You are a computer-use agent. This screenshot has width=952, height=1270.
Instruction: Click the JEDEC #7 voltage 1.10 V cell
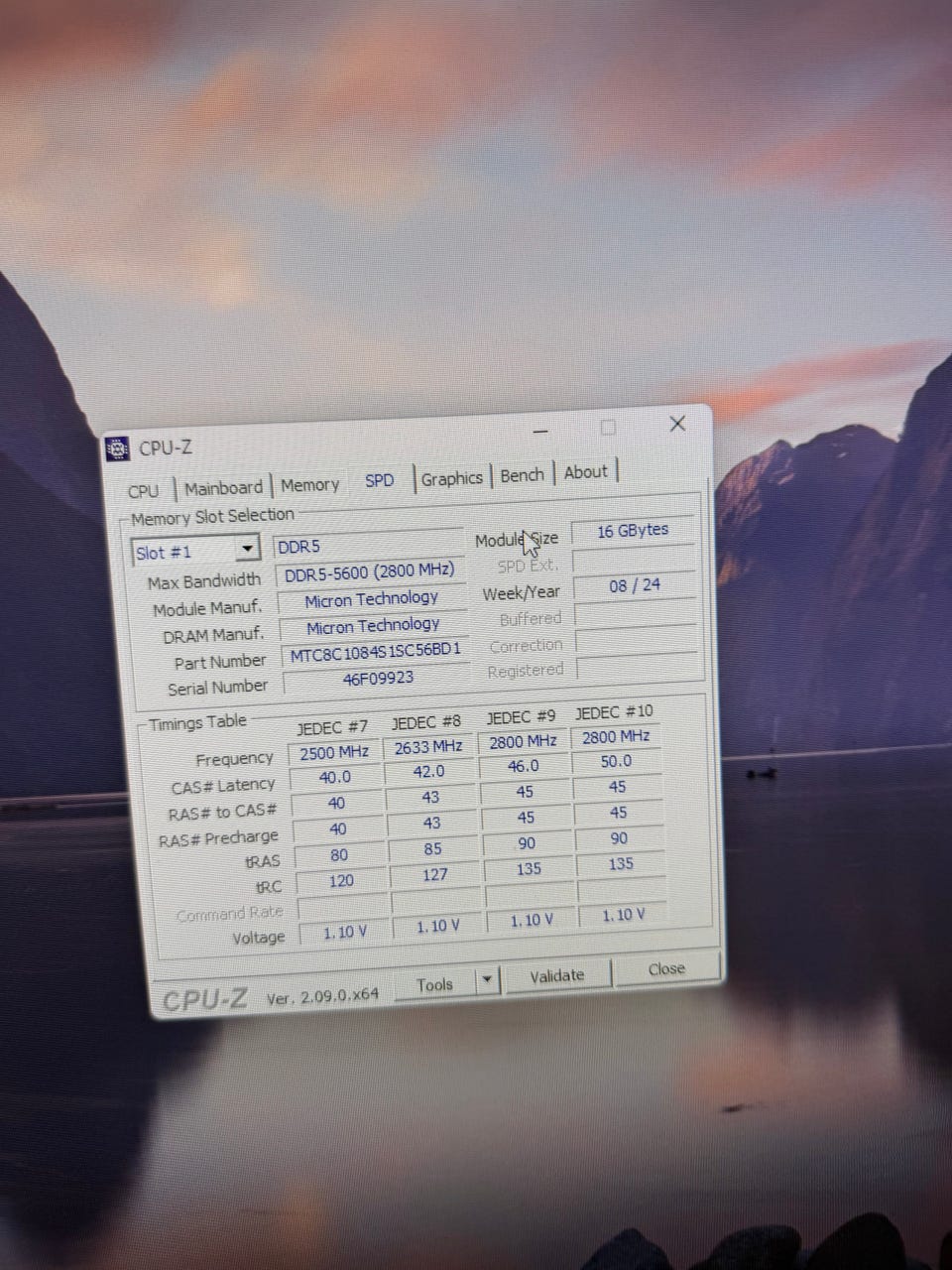345,933
